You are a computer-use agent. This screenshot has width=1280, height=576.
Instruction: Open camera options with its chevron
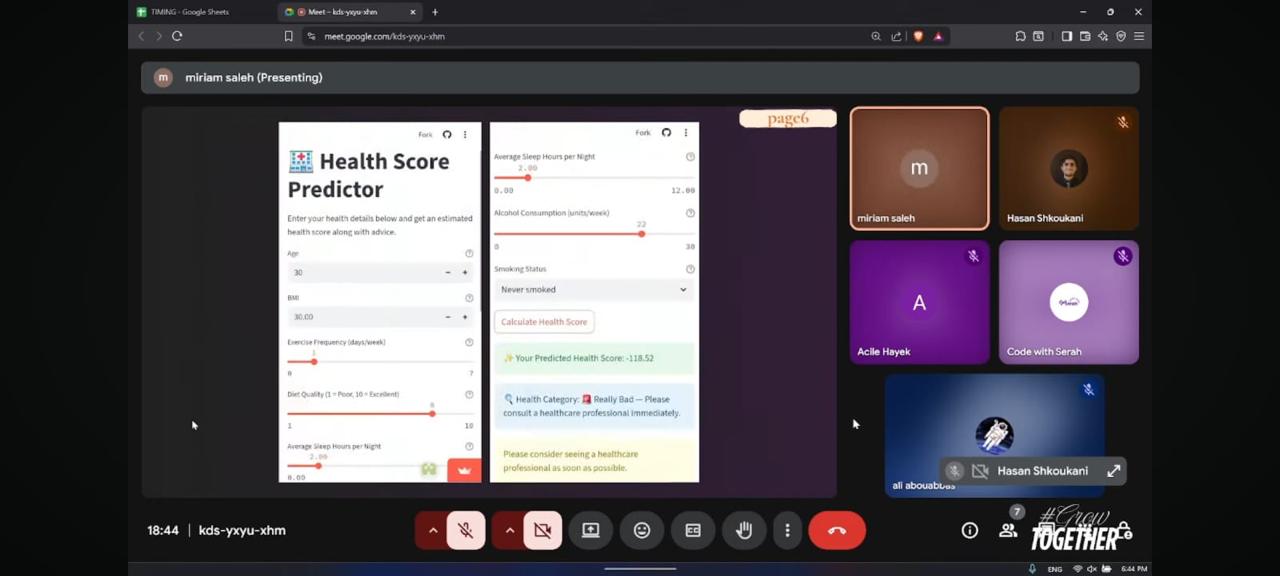coord(510,530)
